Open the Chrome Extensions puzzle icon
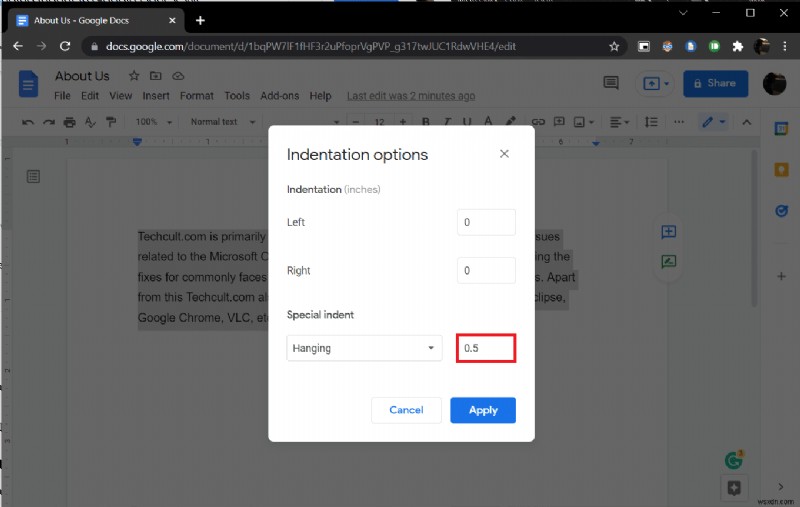 point(738,46)
